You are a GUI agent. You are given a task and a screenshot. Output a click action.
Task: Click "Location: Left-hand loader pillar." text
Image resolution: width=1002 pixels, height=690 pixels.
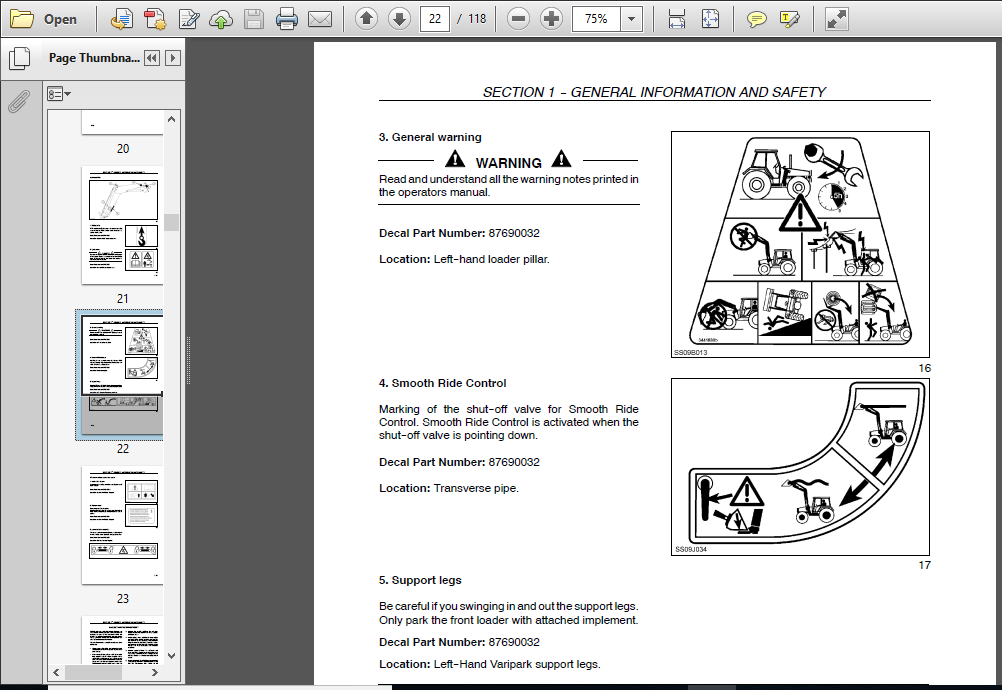(464, 259)
